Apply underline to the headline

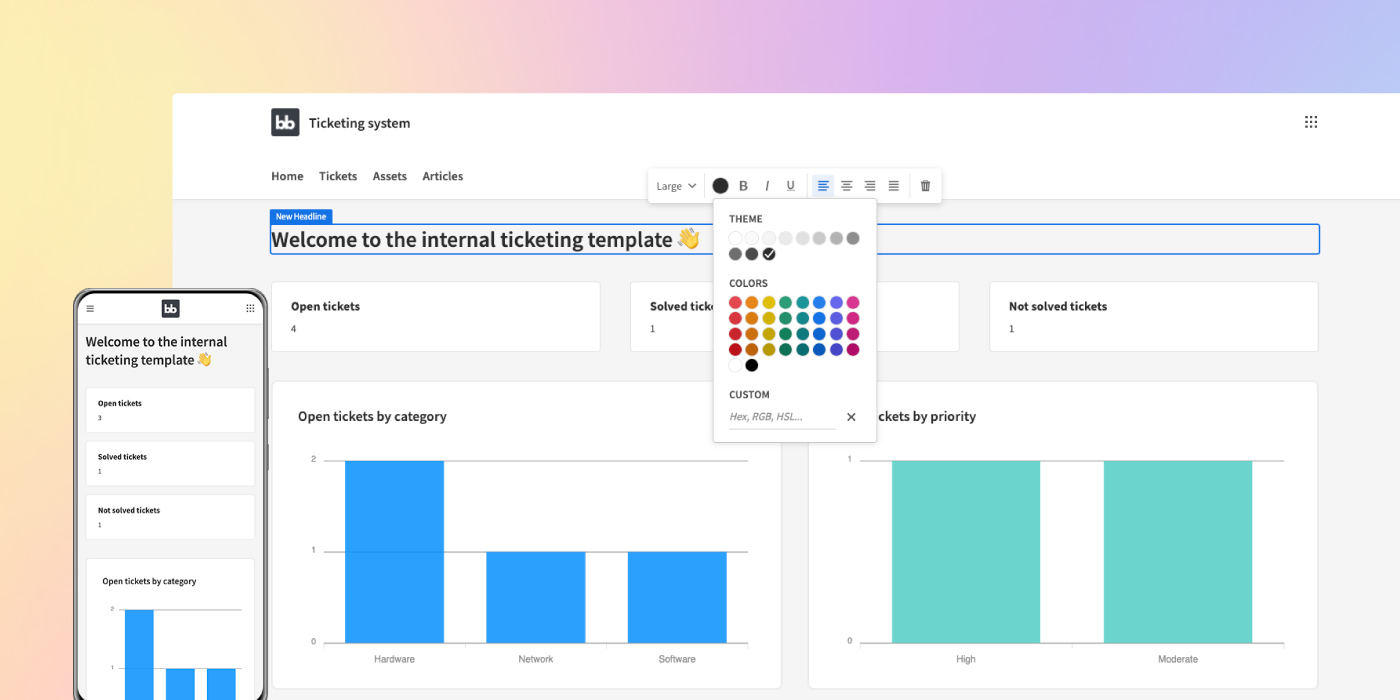[790, 186]
